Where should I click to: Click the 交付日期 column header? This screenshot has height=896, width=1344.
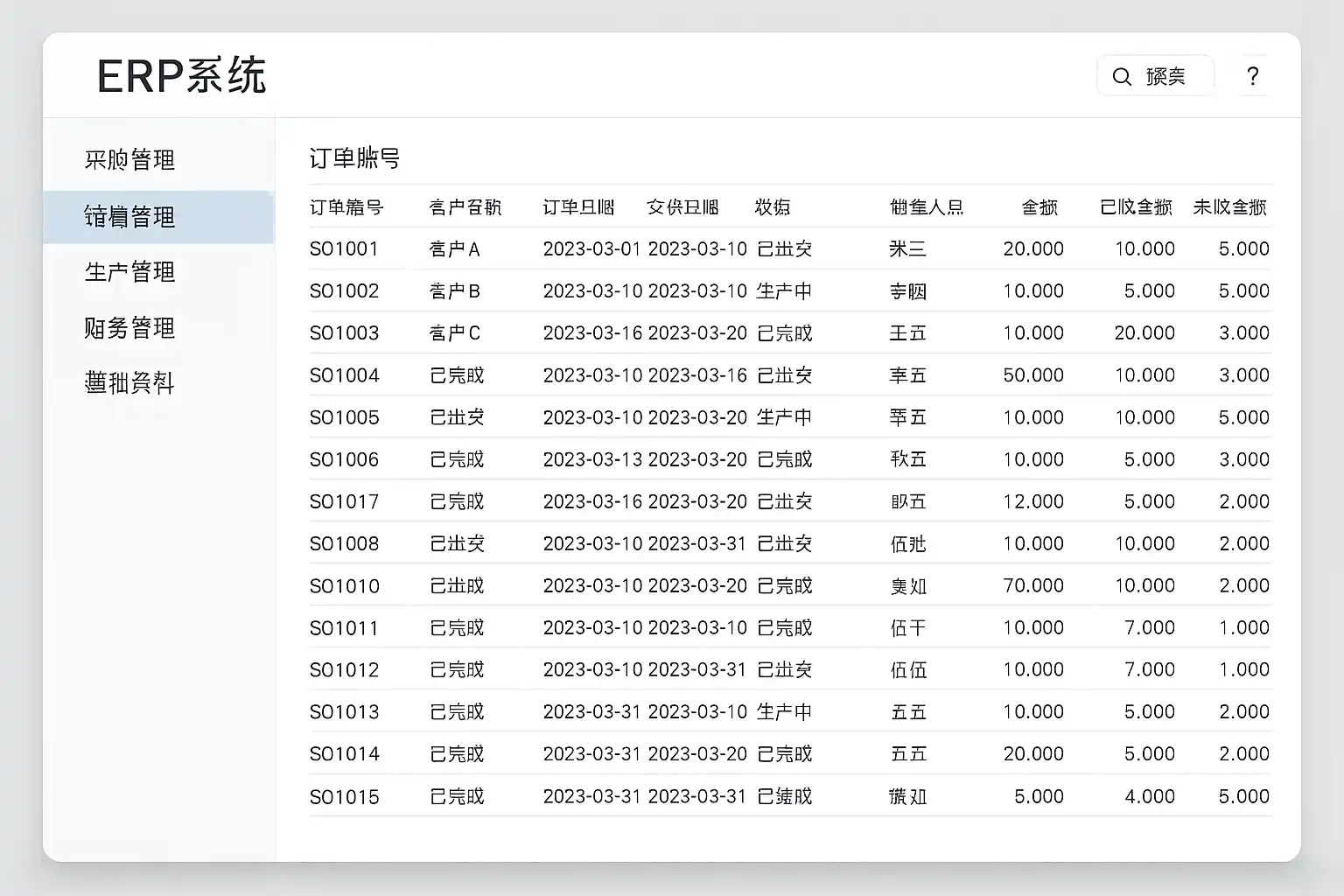pyautogui.click(x=682, y=206)
